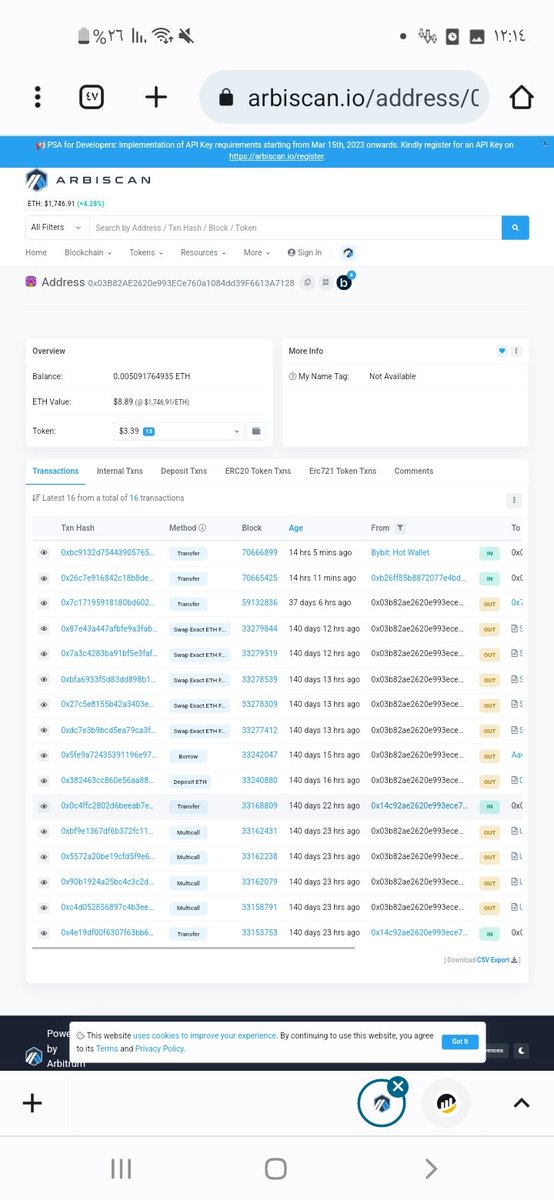
Task: Show the address QR code icon
Action: click(325, 283)
